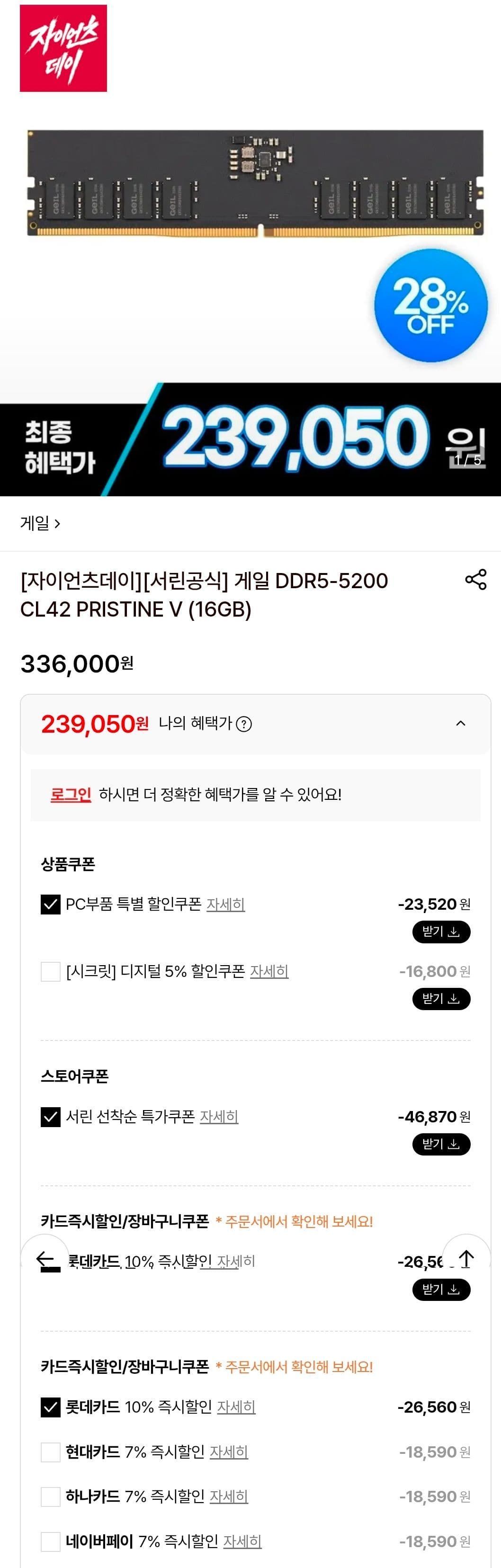Uncheck the PC부품 특별 할인쿠폰 checkbox
Image resolution: width=501 pixels, height=1568 pixels.
coord(51,905)
